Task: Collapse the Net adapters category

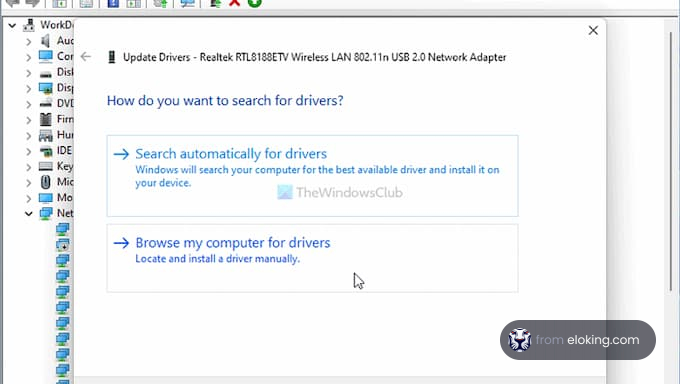Action: (29, 213)
